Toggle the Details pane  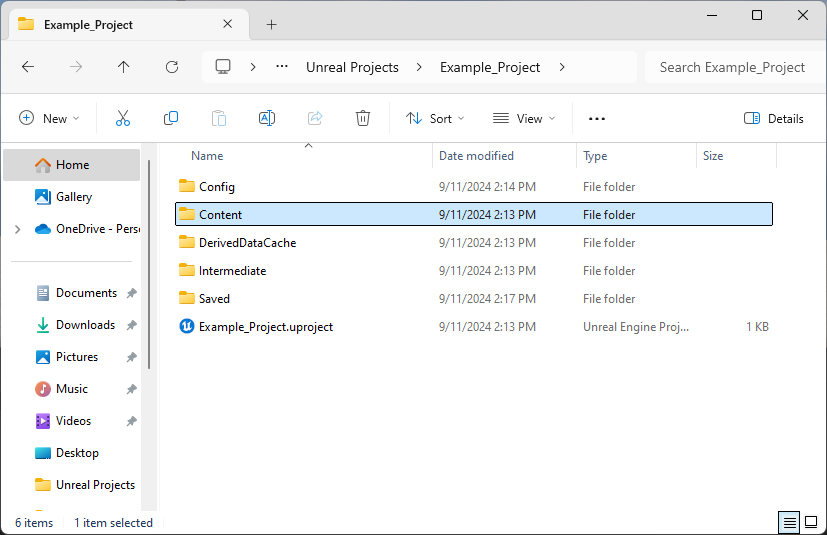[x=773, y=118]
